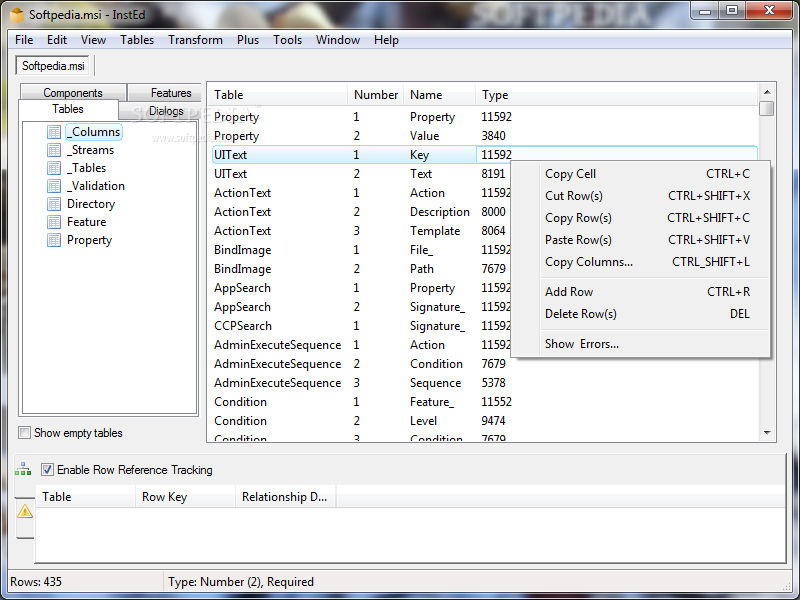This screenshot has height=600, width=800.
Task: Open the View menu
Action: coord(93,40)
